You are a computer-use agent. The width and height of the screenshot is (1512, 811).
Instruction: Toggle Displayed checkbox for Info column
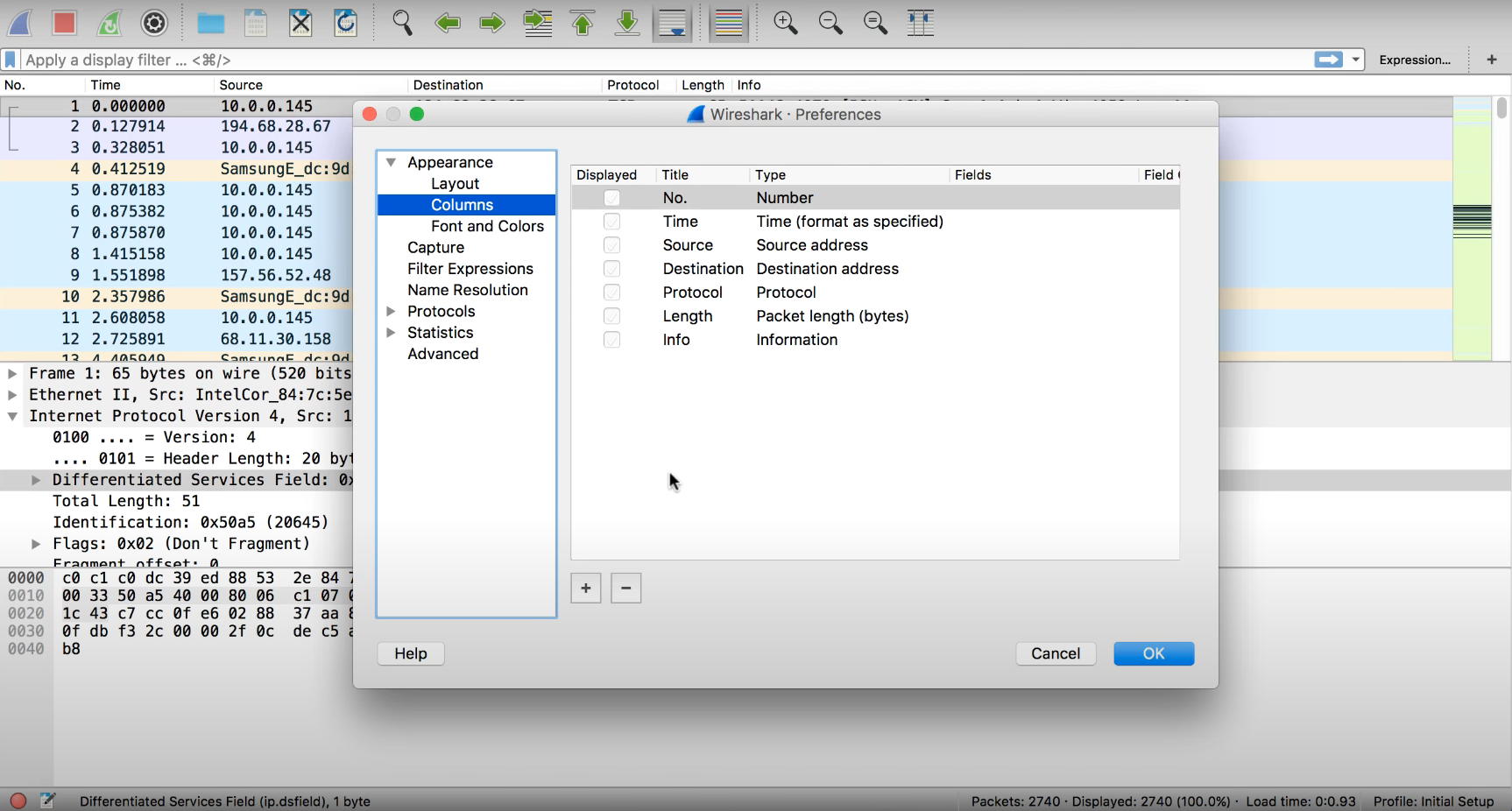point(611,340)
